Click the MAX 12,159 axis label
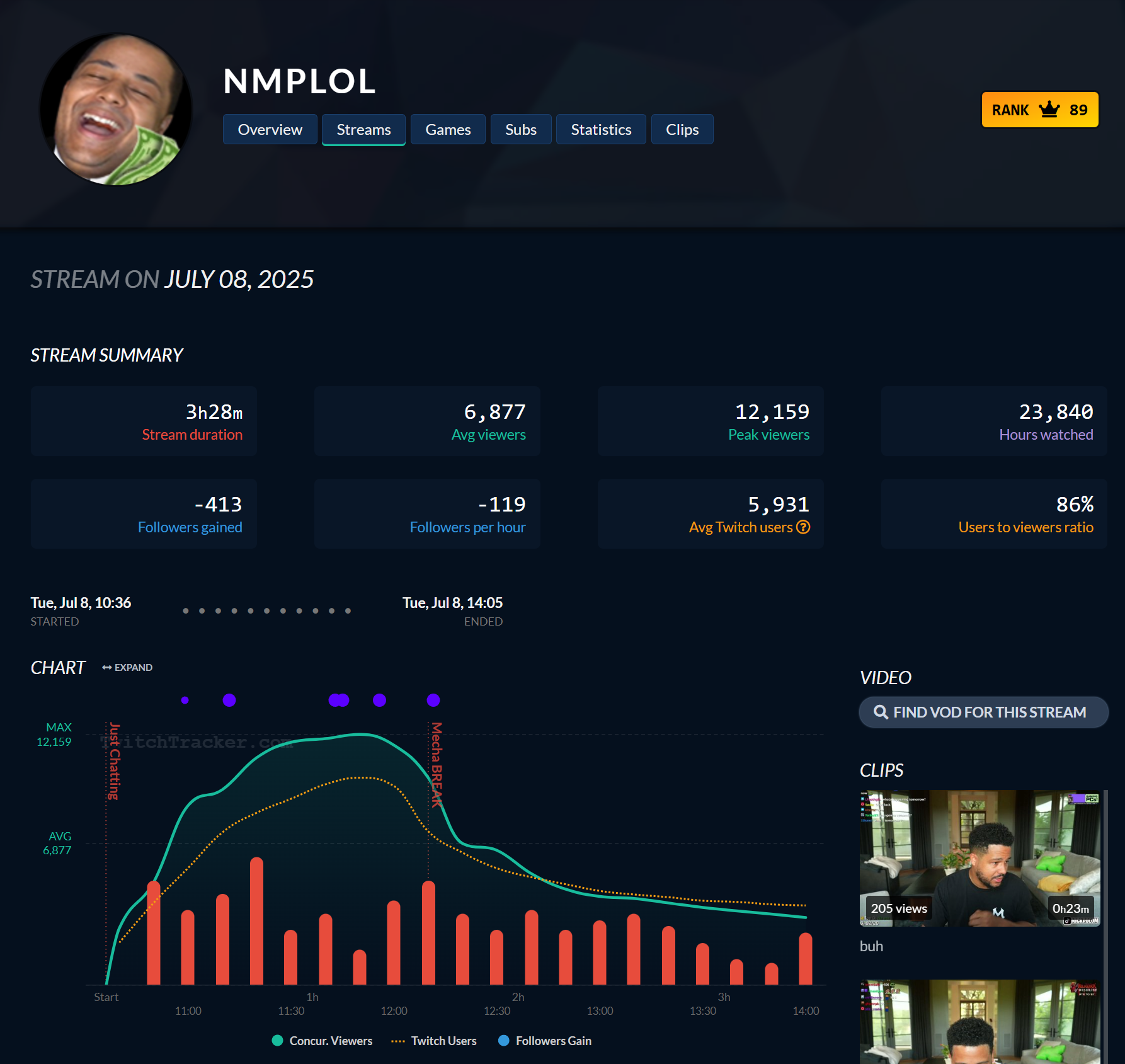 (x=54, y=735)
